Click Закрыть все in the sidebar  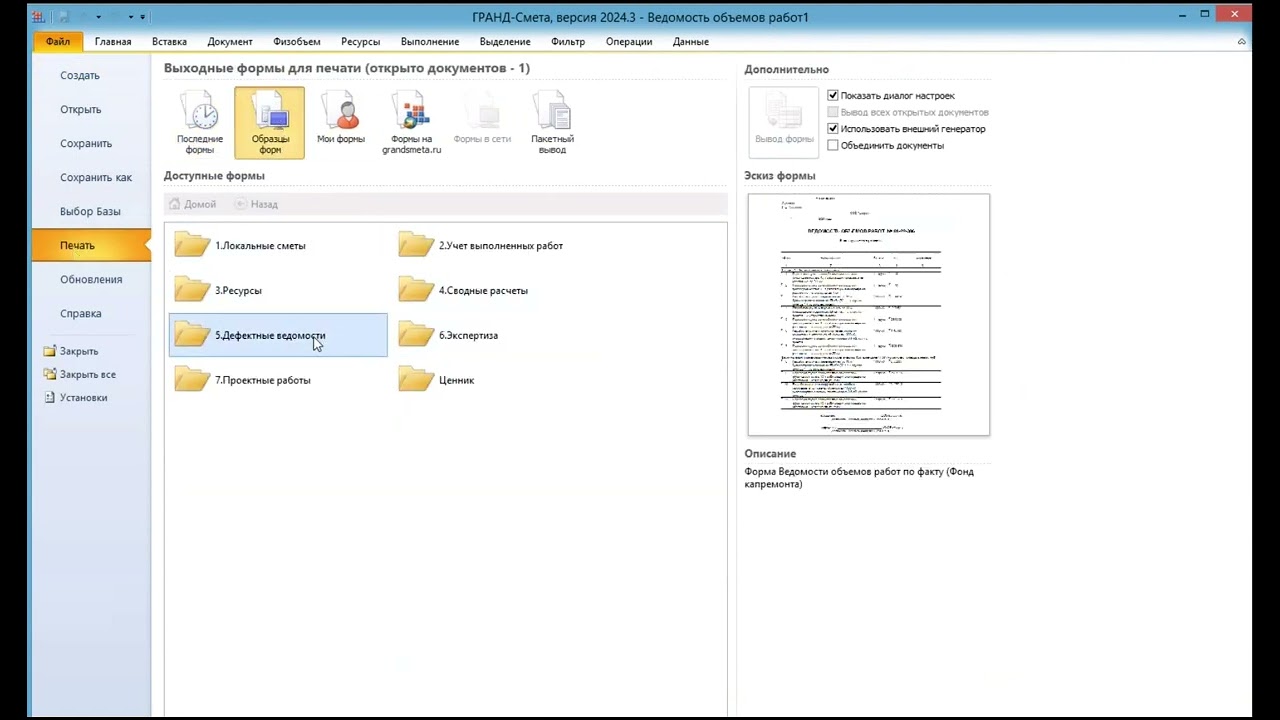[x=80, y=374]
